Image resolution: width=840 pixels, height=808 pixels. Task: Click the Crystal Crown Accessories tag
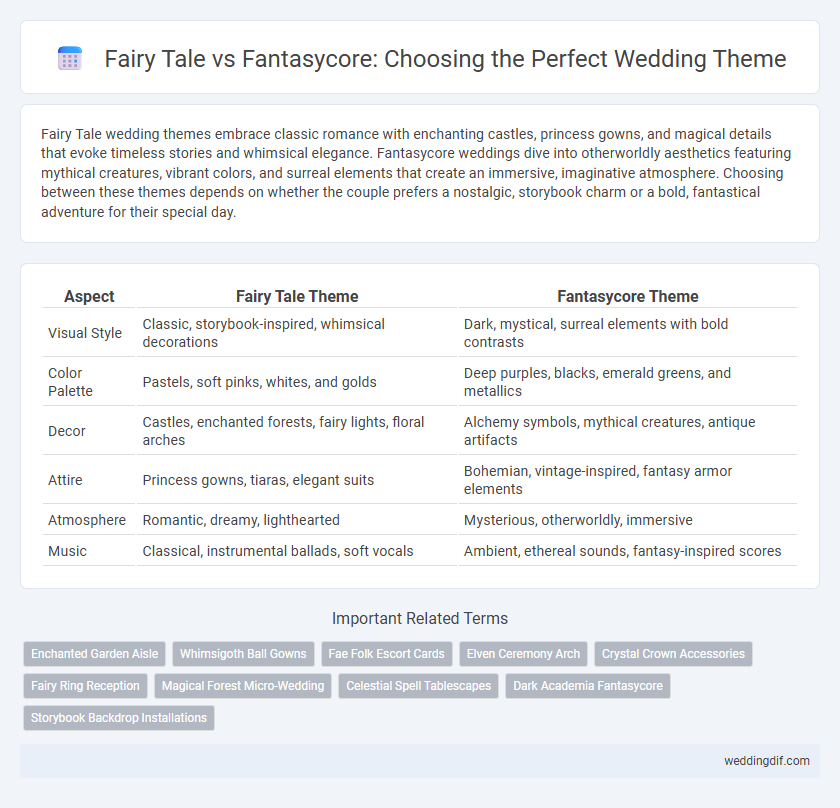point(673,654)
